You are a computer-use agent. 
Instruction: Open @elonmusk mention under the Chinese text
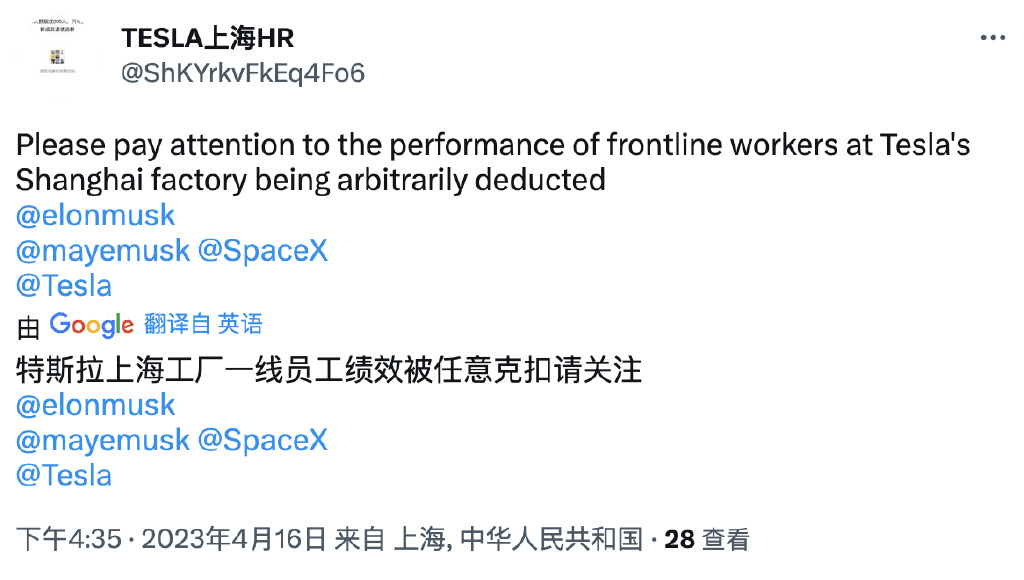[x=96, y=405]
